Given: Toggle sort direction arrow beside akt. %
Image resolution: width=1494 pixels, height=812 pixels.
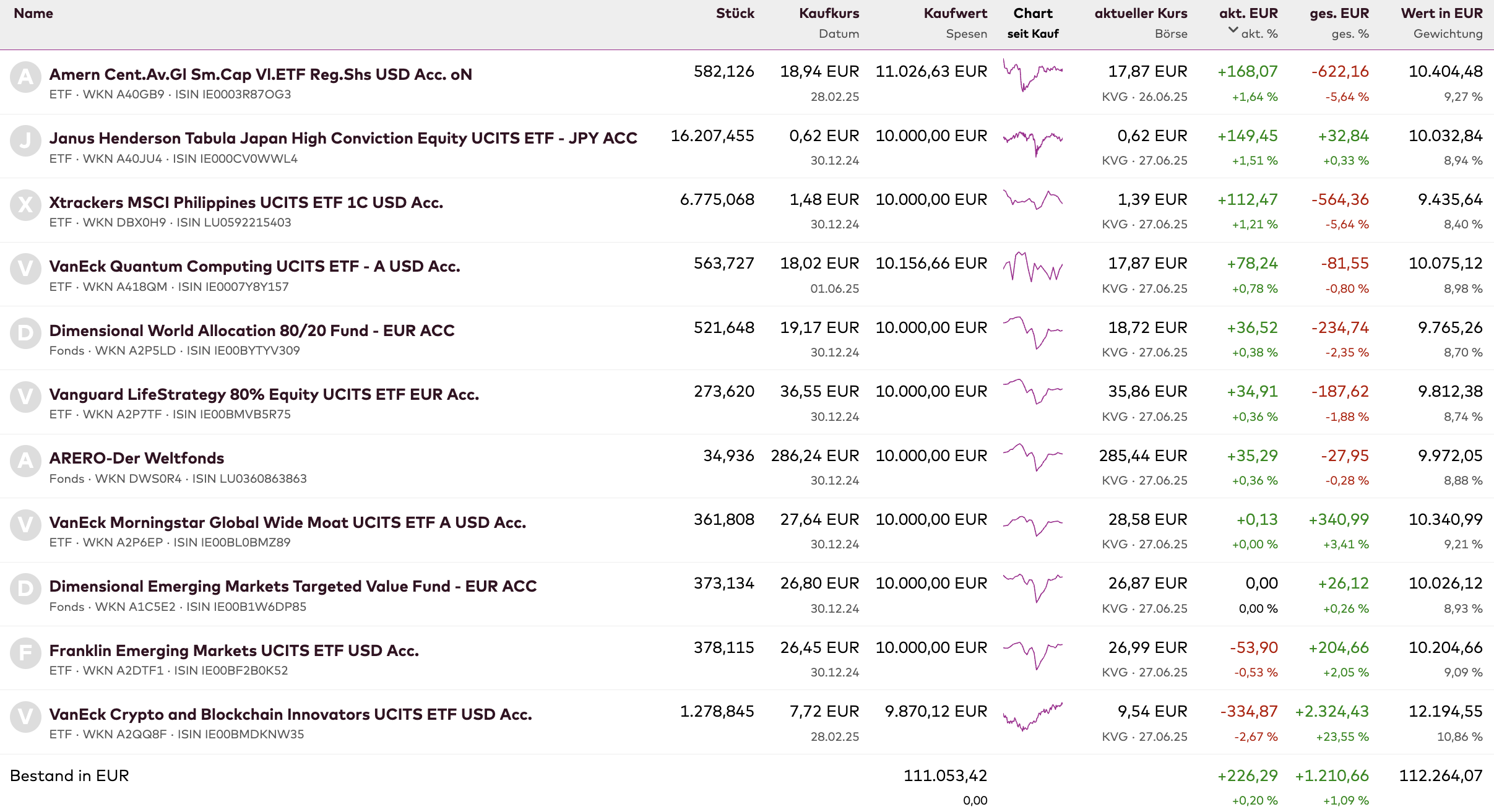Looking at the screenshot, I should (x=1233, y=30).
